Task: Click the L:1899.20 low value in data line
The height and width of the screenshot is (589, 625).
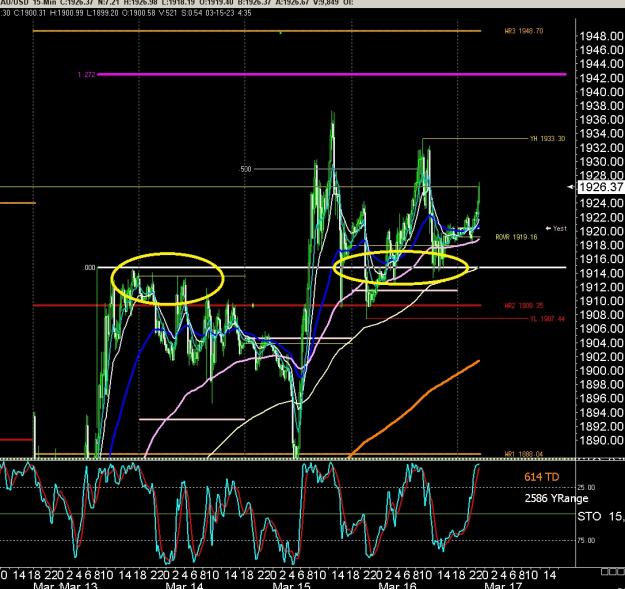Action: pyautogui.click(x=102, y=13)
